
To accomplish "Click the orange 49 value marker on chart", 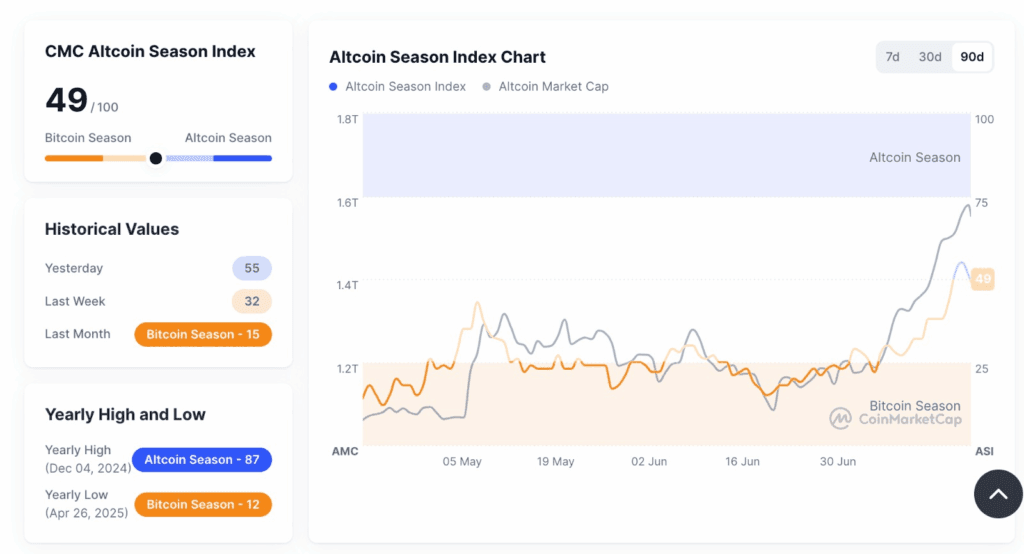I will coord(983,279).
